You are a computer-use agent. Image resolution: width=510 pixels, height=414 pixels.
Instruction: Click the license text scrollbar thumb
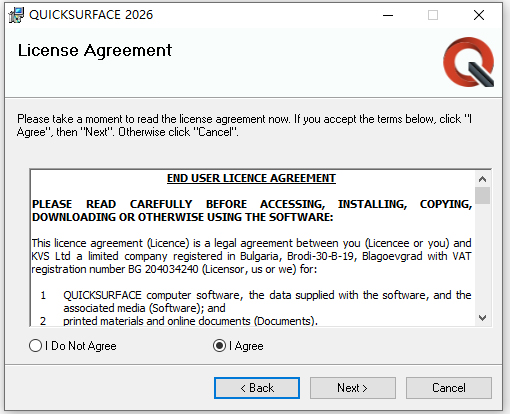482,195
